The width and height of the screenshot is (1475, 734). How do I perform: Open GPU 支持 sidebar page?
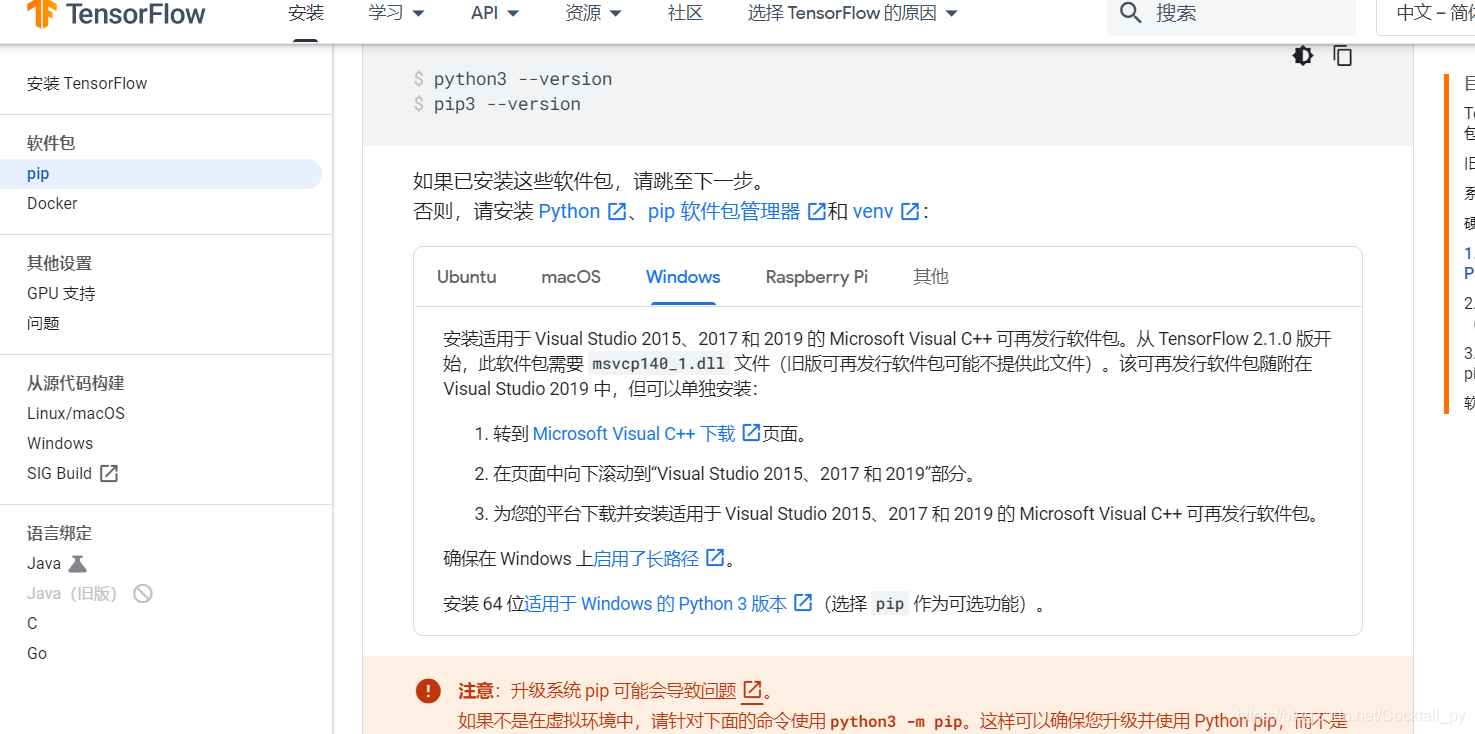coord(61,293)
